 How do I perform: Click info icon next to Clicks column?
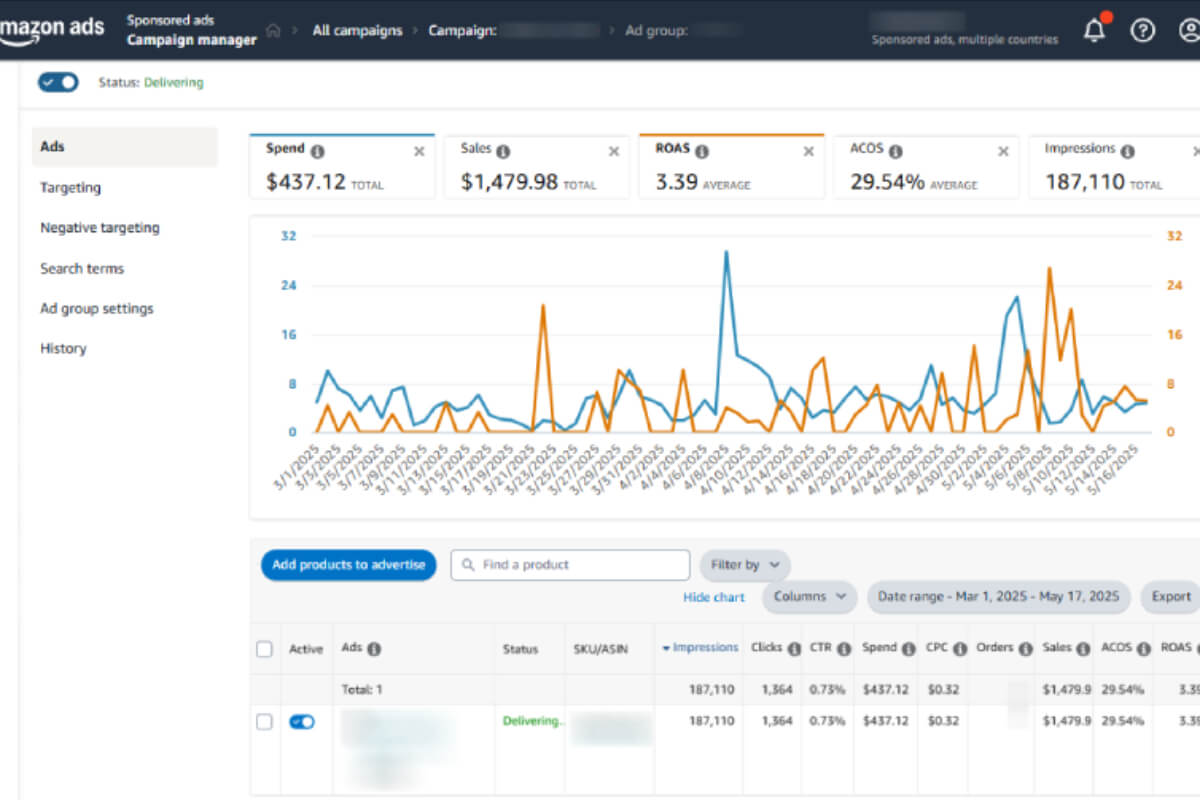pyautogui.click(x=794, y=649)
